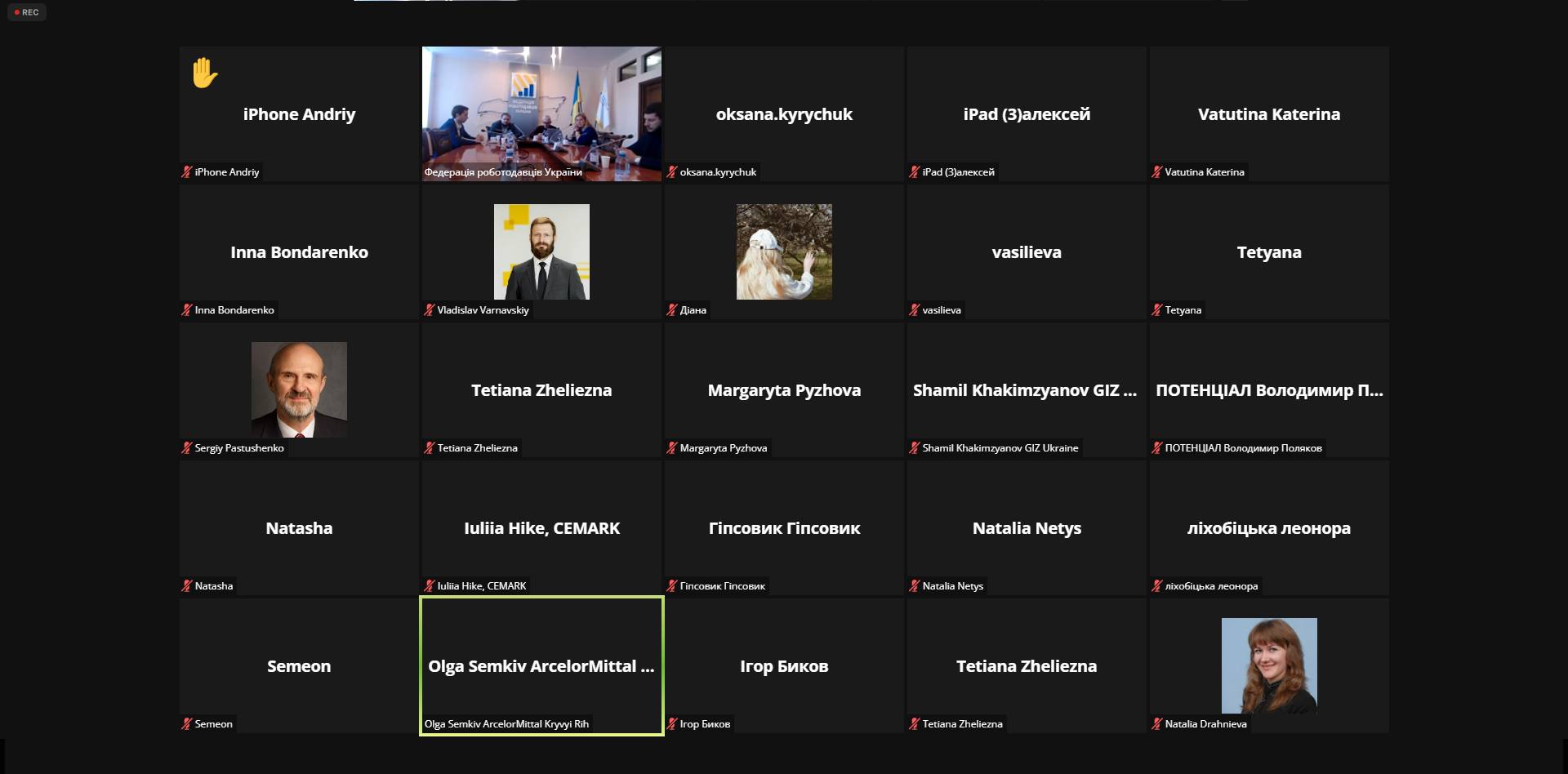Image resolution: width=1568 pixels, height=774 pixels.
Task: Click the muted mic icon beside Shamil Khakimzyanov label
Action: coord(915,448)
